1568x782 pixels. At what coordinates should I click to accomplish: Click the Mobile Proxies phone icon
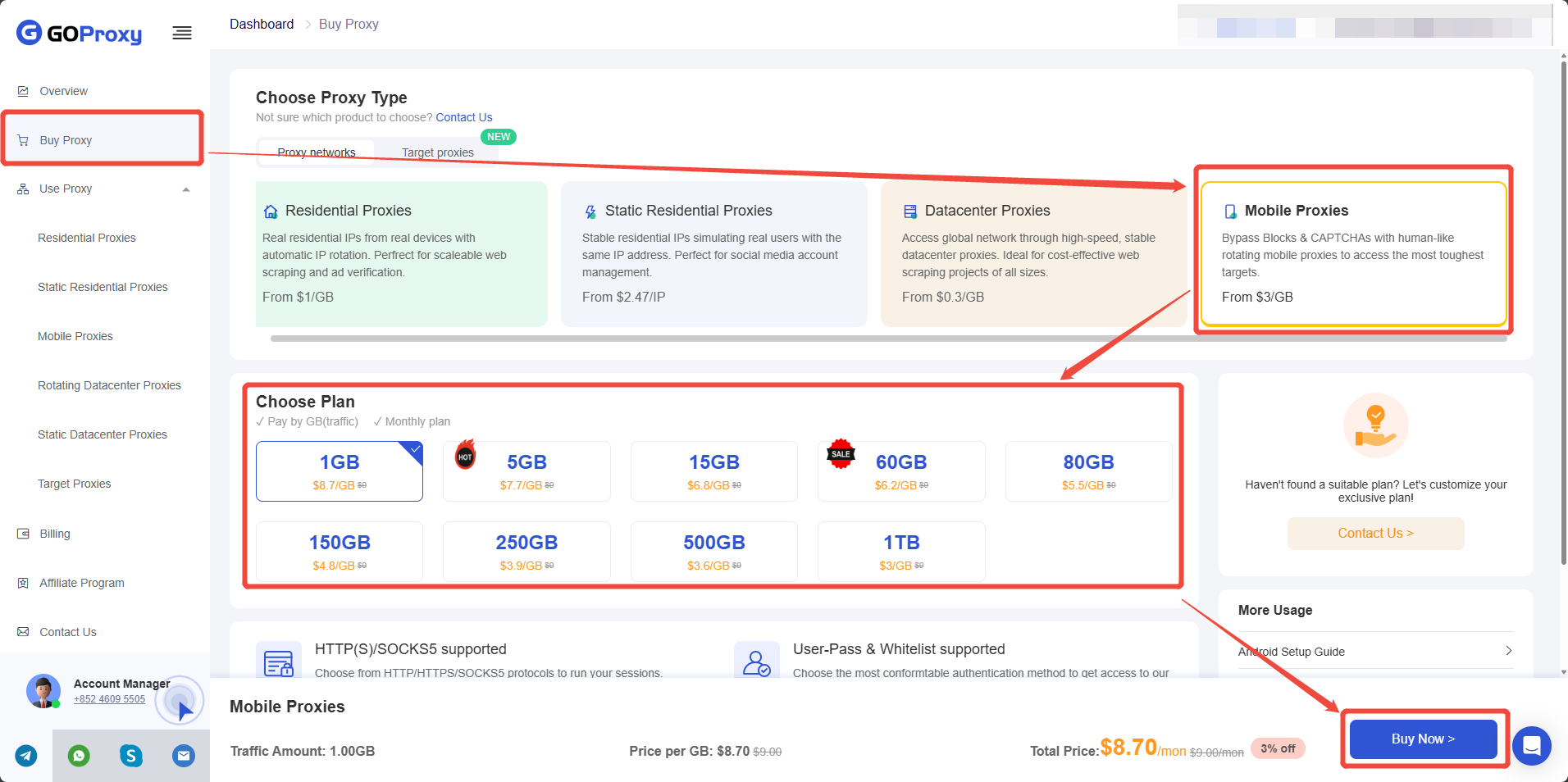coord(1230,211)
